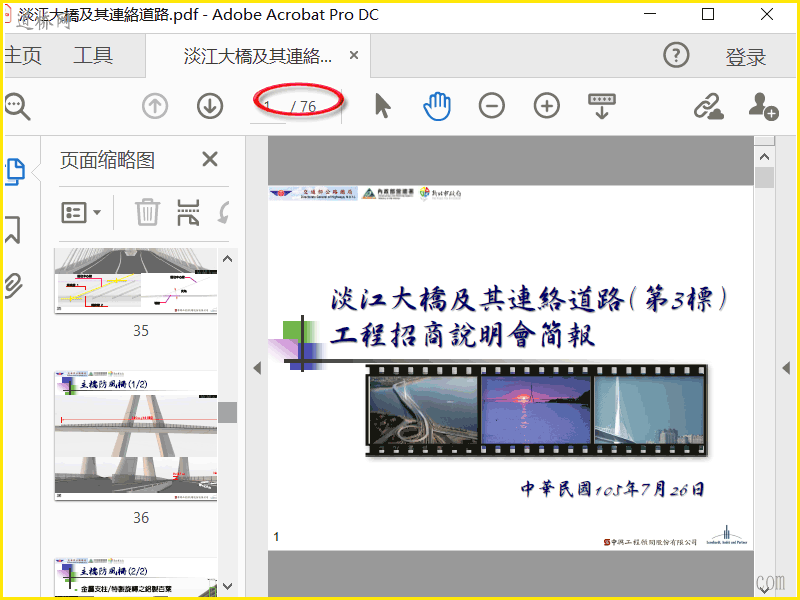The width and height of the screenshot is (800, 600).
Task: Collapse the left navigation pane arrow
Action: coord(257,368)
